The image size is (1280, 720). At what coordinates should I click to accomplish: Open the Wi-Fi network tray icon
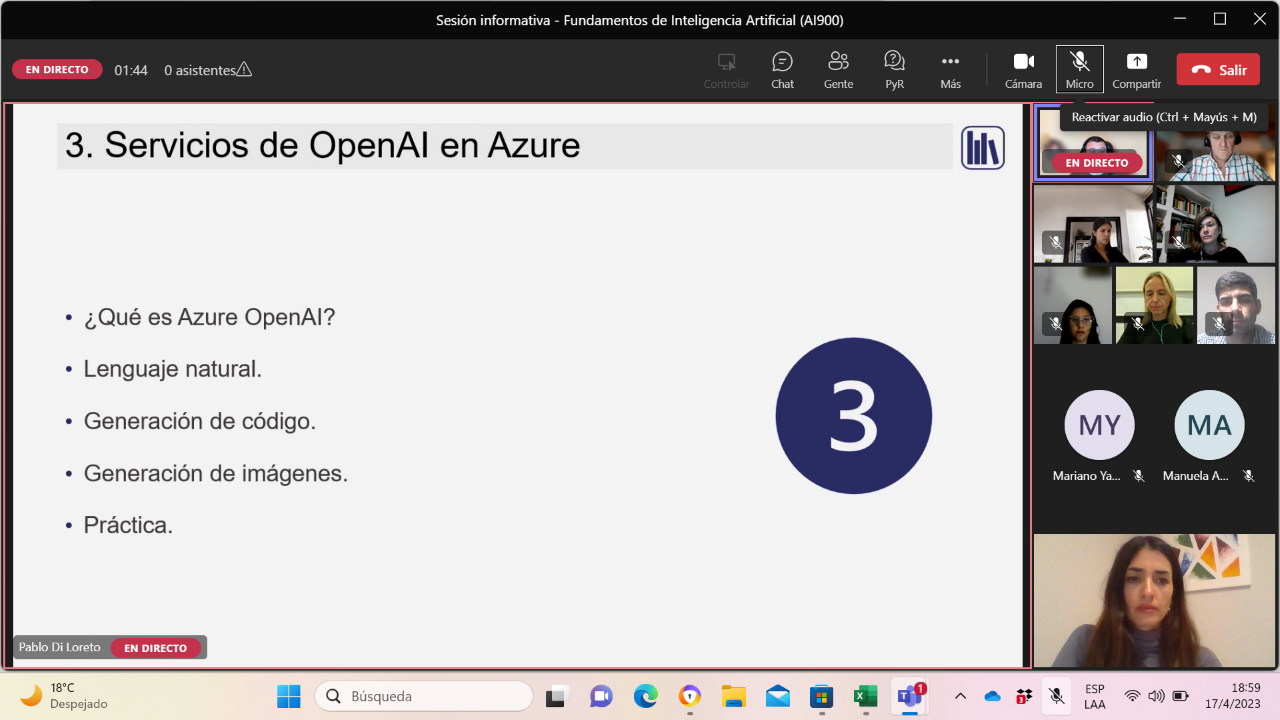[1132, 696]
